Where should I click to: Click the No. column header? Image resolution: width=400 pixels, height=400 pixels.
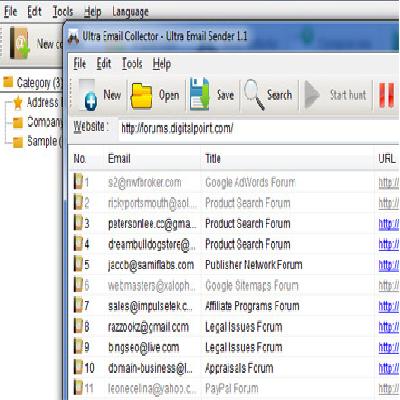[x=80, y=159]
